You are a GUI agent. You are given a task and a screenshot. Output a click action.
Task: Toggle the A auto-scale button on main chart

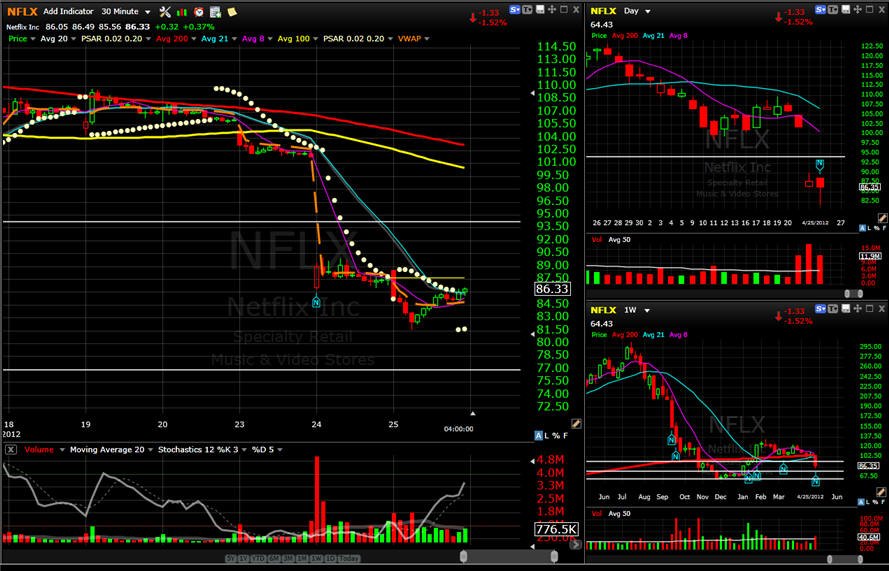pyautogui.click(x=539, y=436)
